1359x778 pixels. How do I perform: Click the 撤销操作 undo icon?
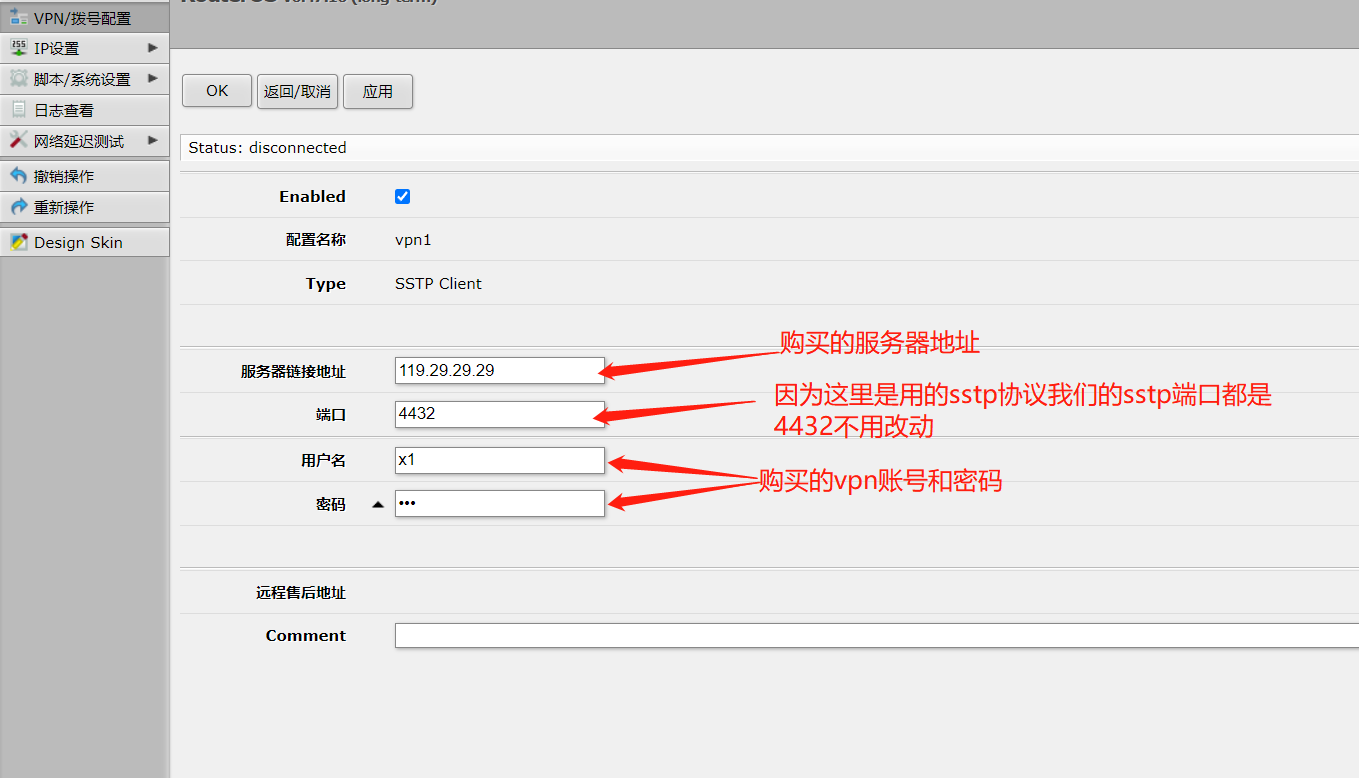coord(19,176)
